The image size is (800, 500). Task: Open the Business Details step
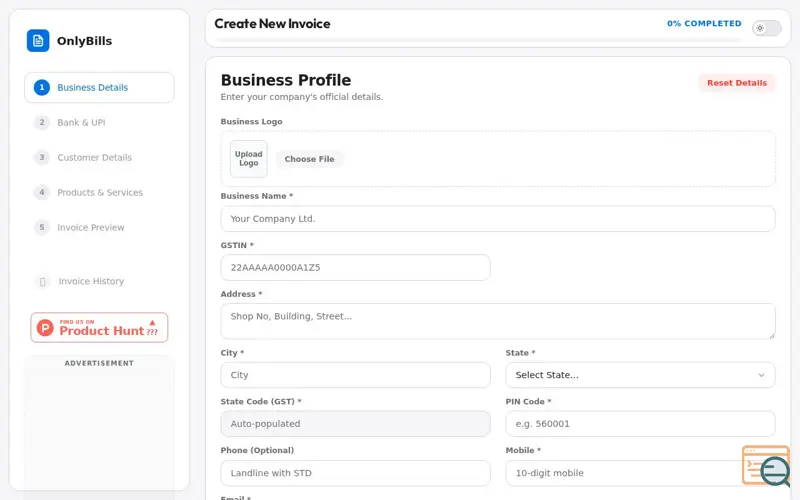(x=99, y=88)
